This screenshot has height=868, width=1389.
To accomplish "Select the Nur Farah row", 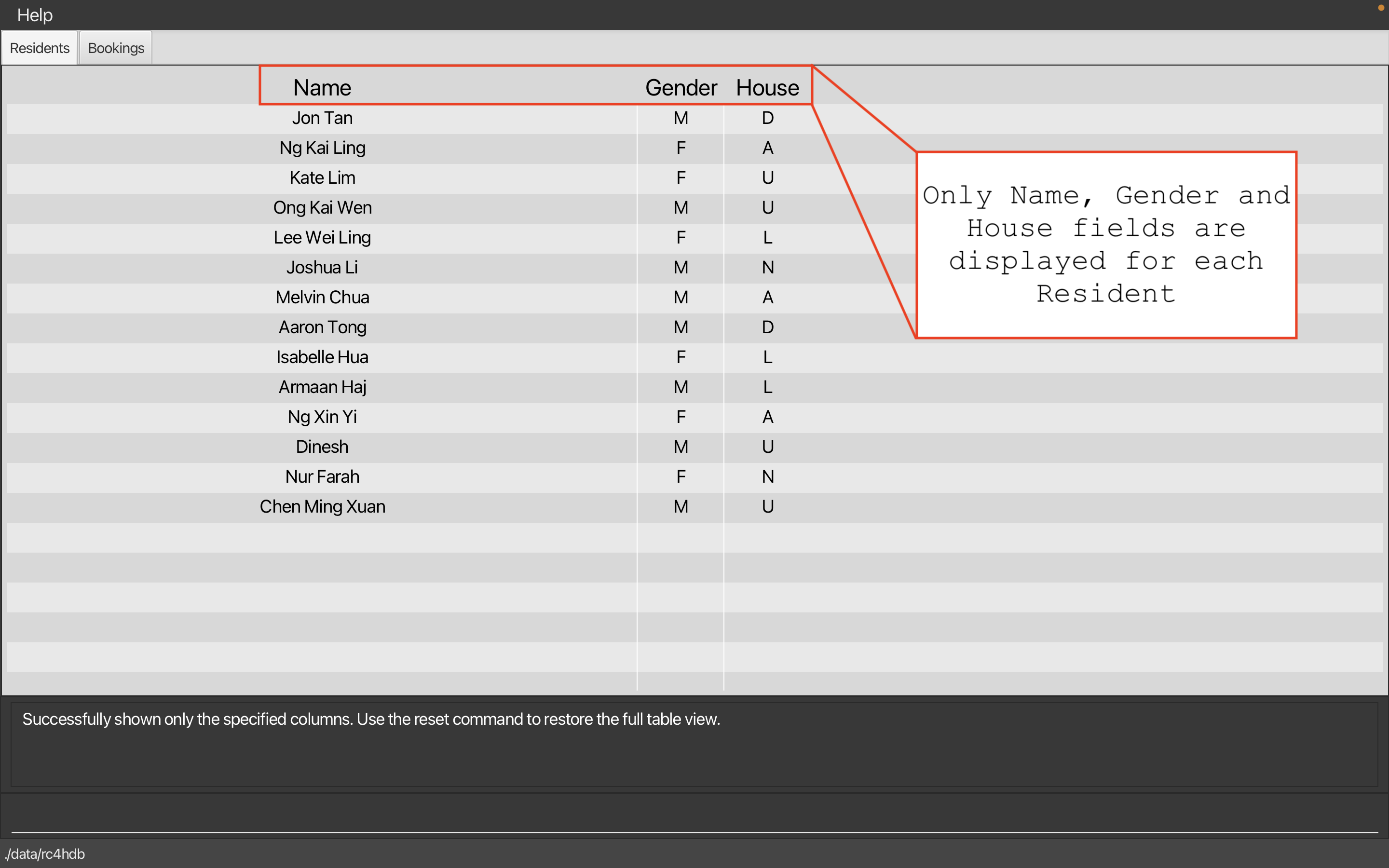I will click(x=694, y=476).
